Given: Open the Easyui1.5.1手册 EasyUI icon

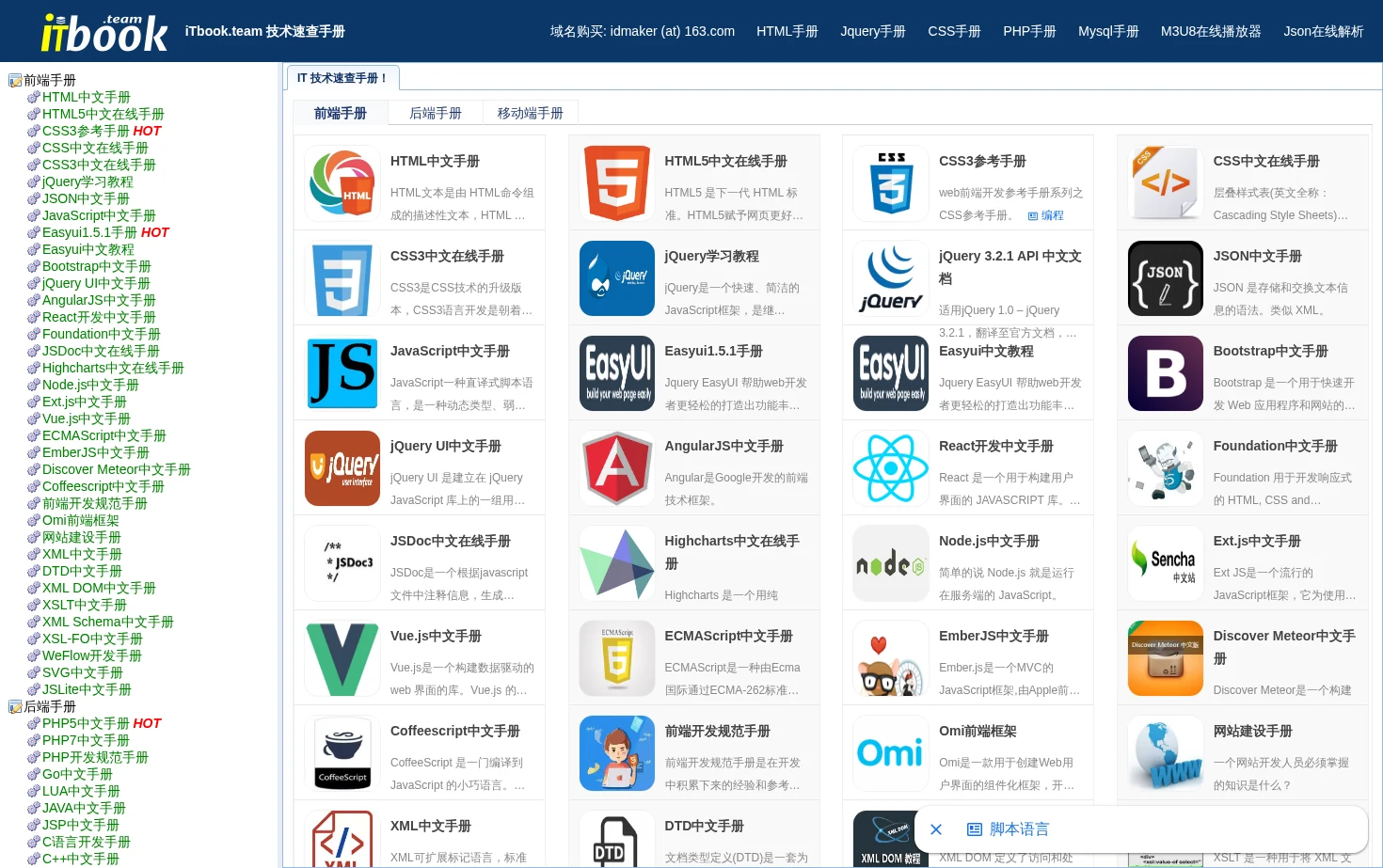Looking at the screenshot, I should (617, 373).
